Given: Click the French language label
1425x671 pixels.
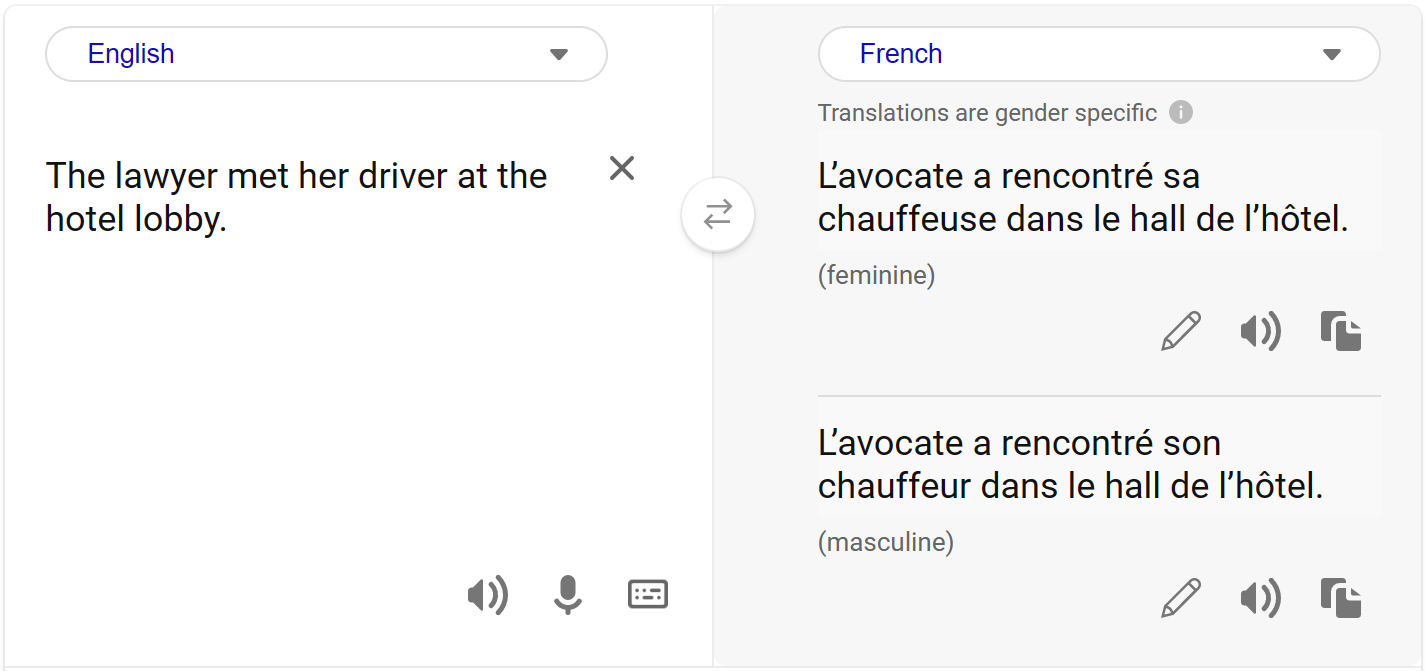Looking at the screenshot, I should (x=902, y=53).
